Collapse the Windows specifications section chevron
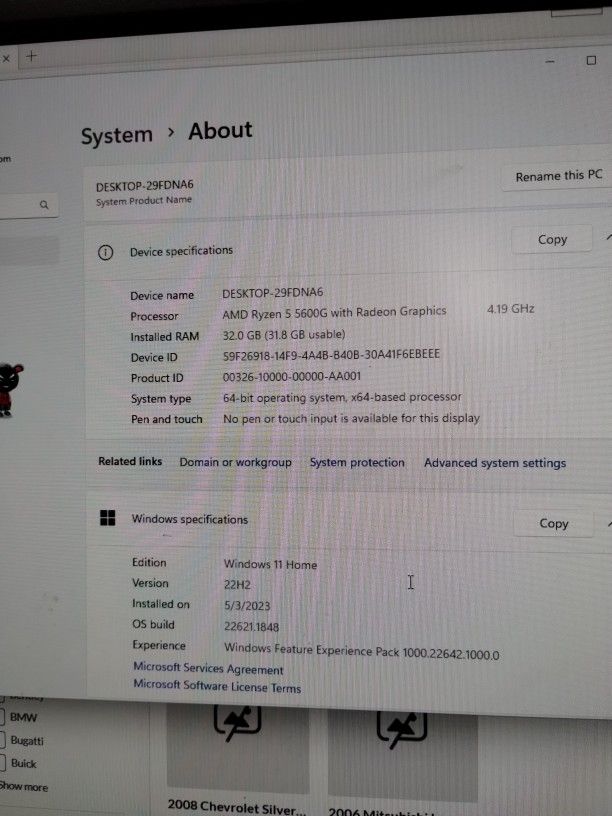612x816 pixels. 609,523
